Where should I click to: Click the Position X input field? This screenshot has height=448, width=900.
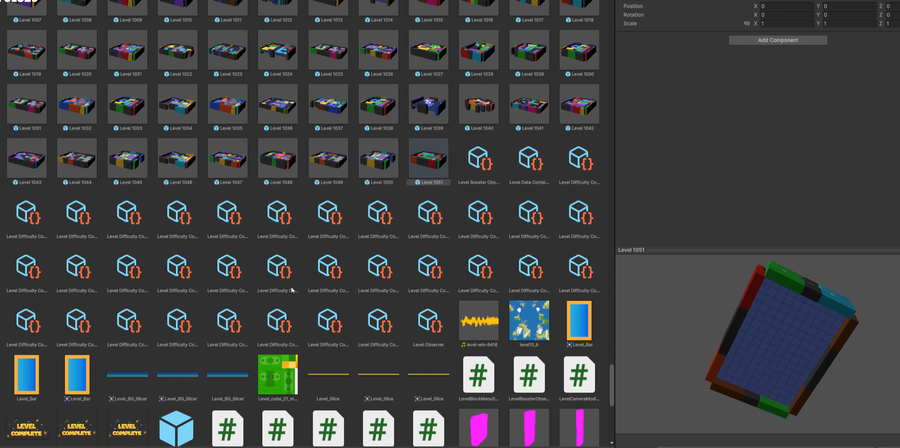(x=788, y=6)
